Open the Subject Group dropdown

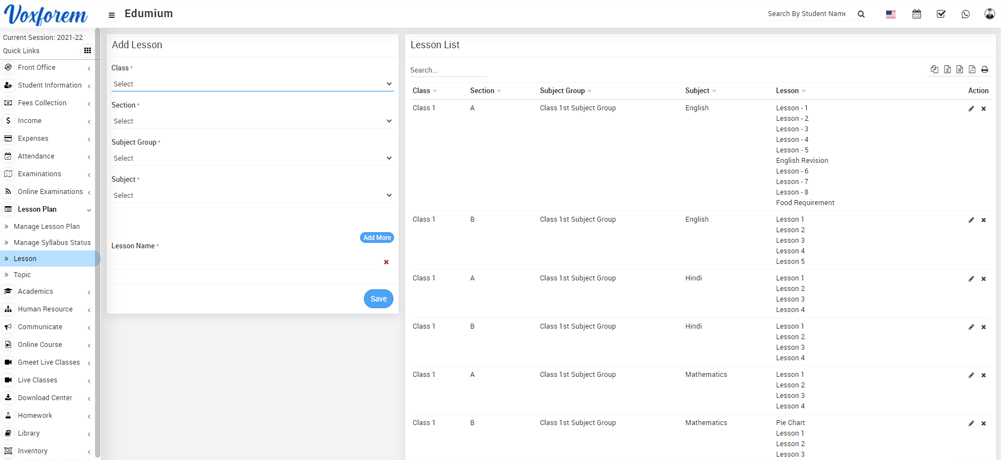(251, 158)
